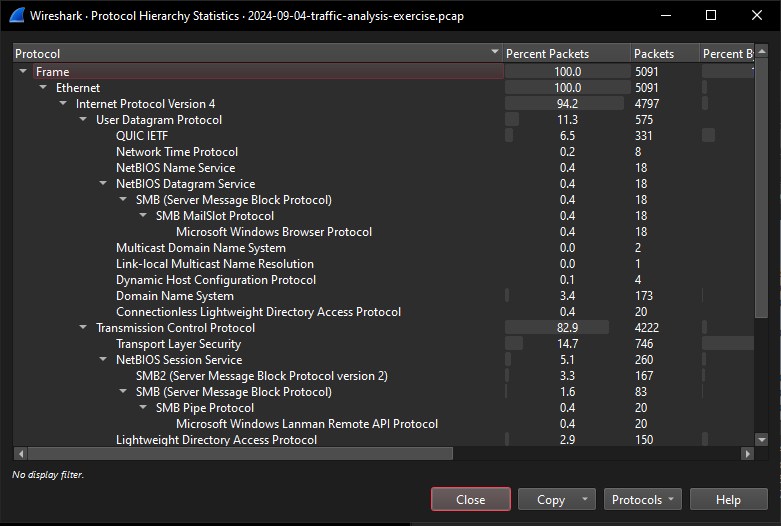The image size is (781, 526).
Task: Sort by the Protocol column header
Action: pos(257,53)
